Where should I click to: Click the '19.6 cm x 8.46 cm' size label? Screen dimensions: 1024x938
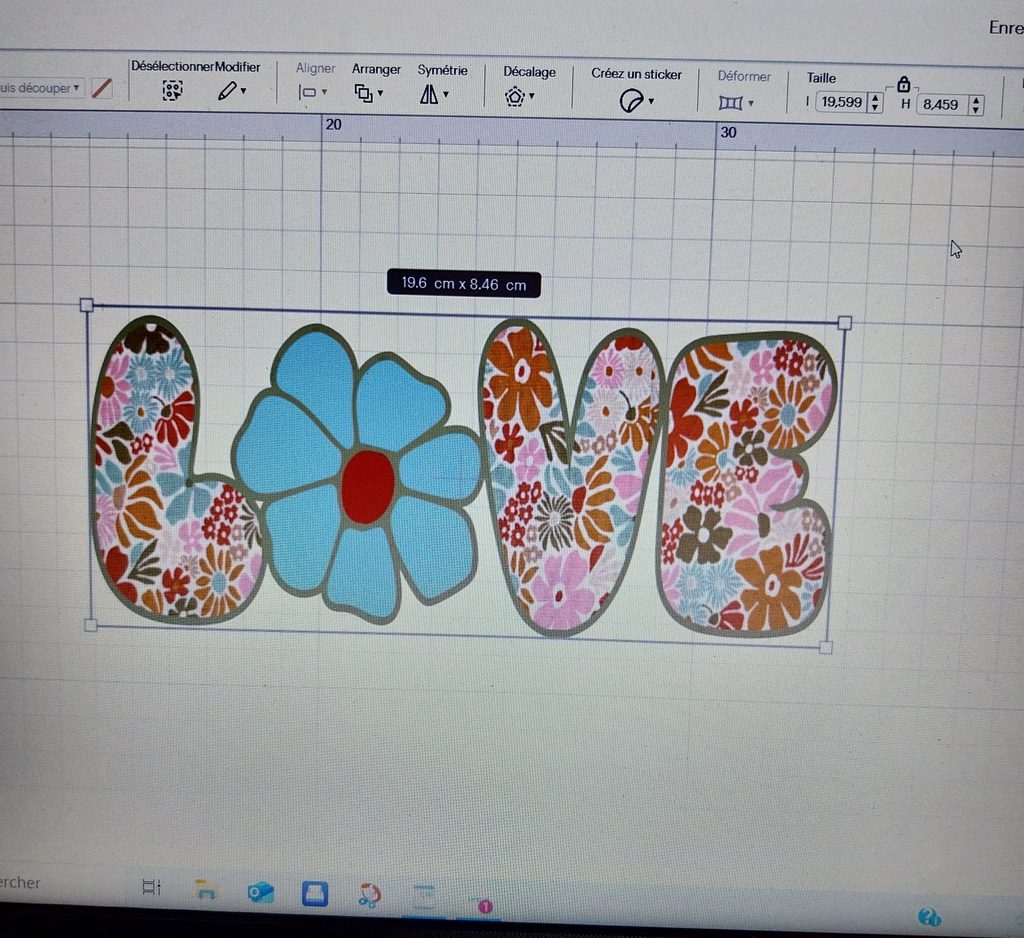pyautogui.click(x=464, y=284)
